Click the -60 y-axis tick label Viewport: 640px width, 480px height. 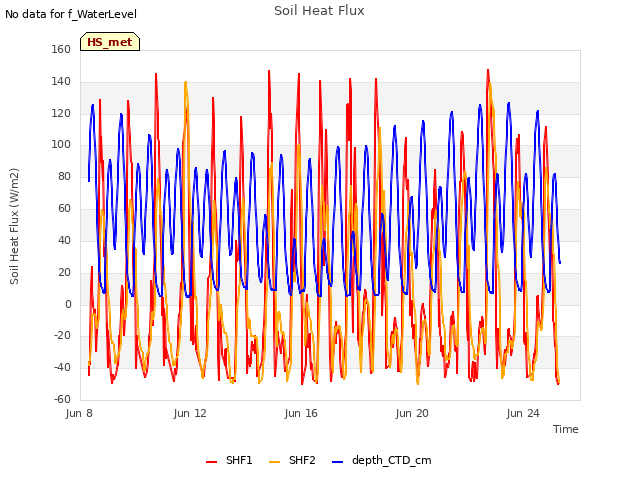coord(62,400)
